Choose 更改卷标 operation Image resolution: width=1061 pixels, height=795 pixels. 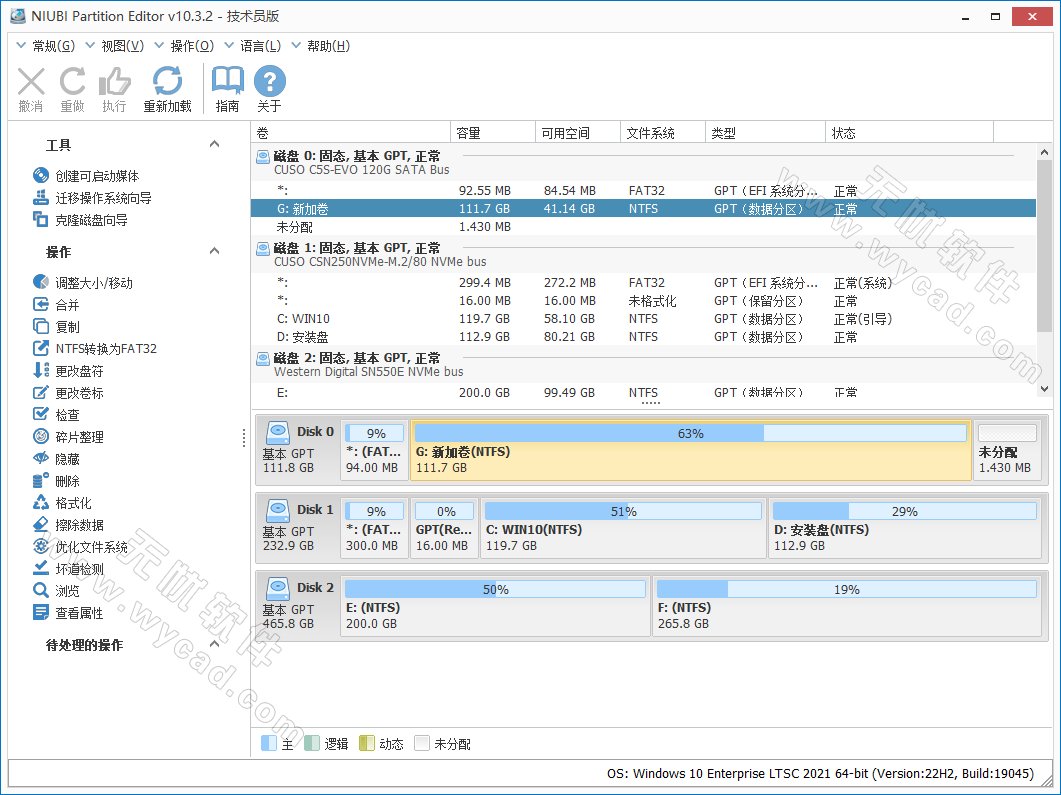tap(68, 392)
